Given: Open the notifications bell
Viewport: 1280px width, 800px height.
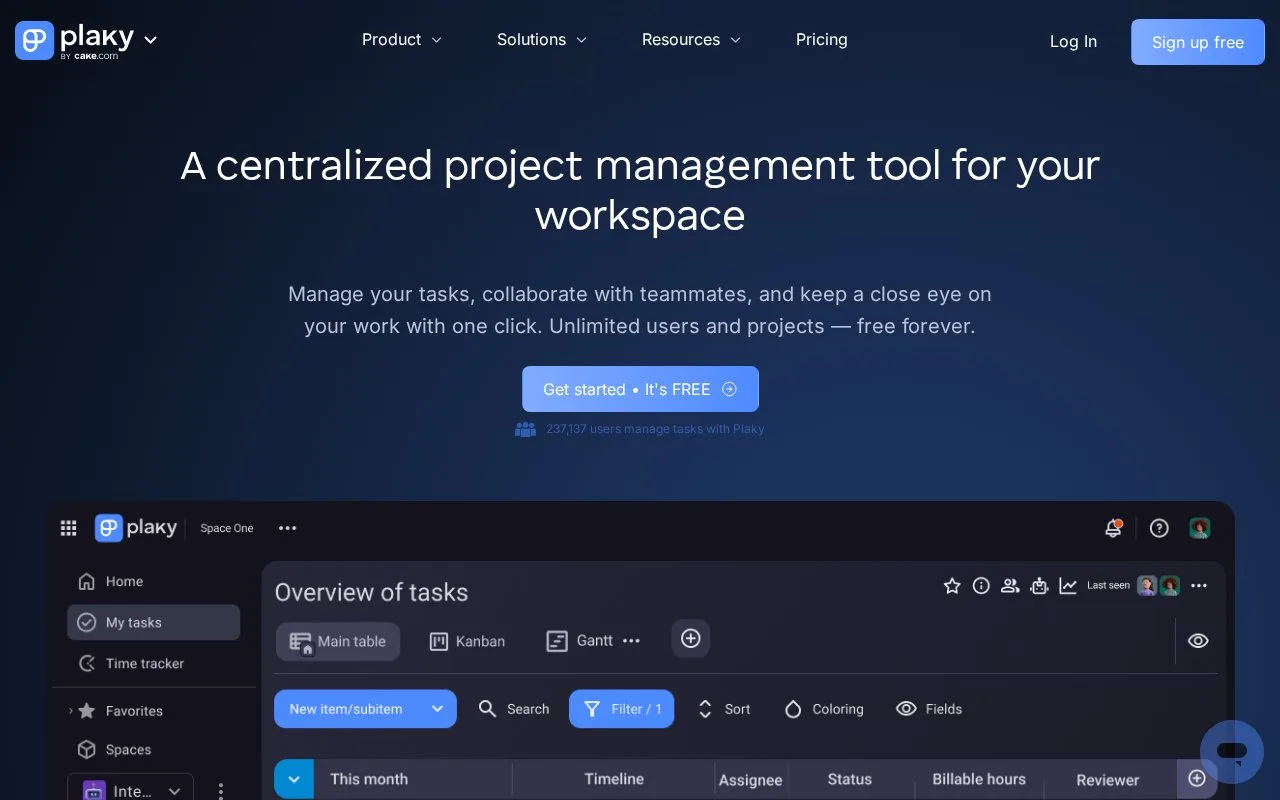Looking at the screenshot, I should coord(1113,528).
